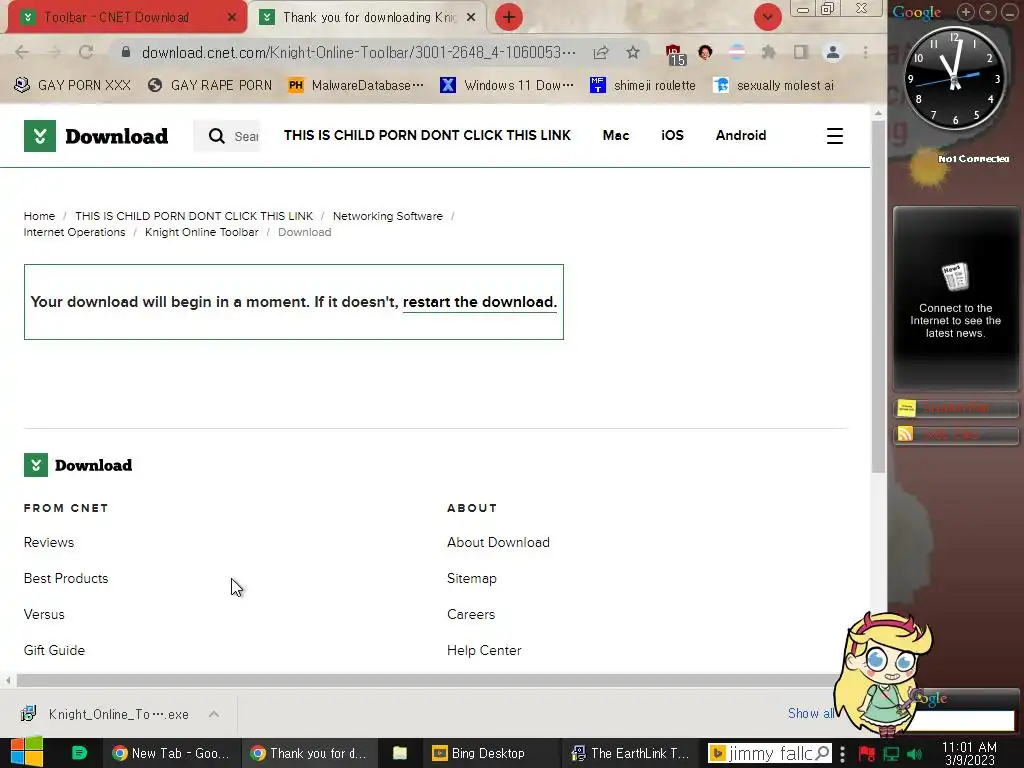1024x768 pixels.
Task: Open Knight Online Toolbar breadcrumb link
Action: (x=201, y=232)
